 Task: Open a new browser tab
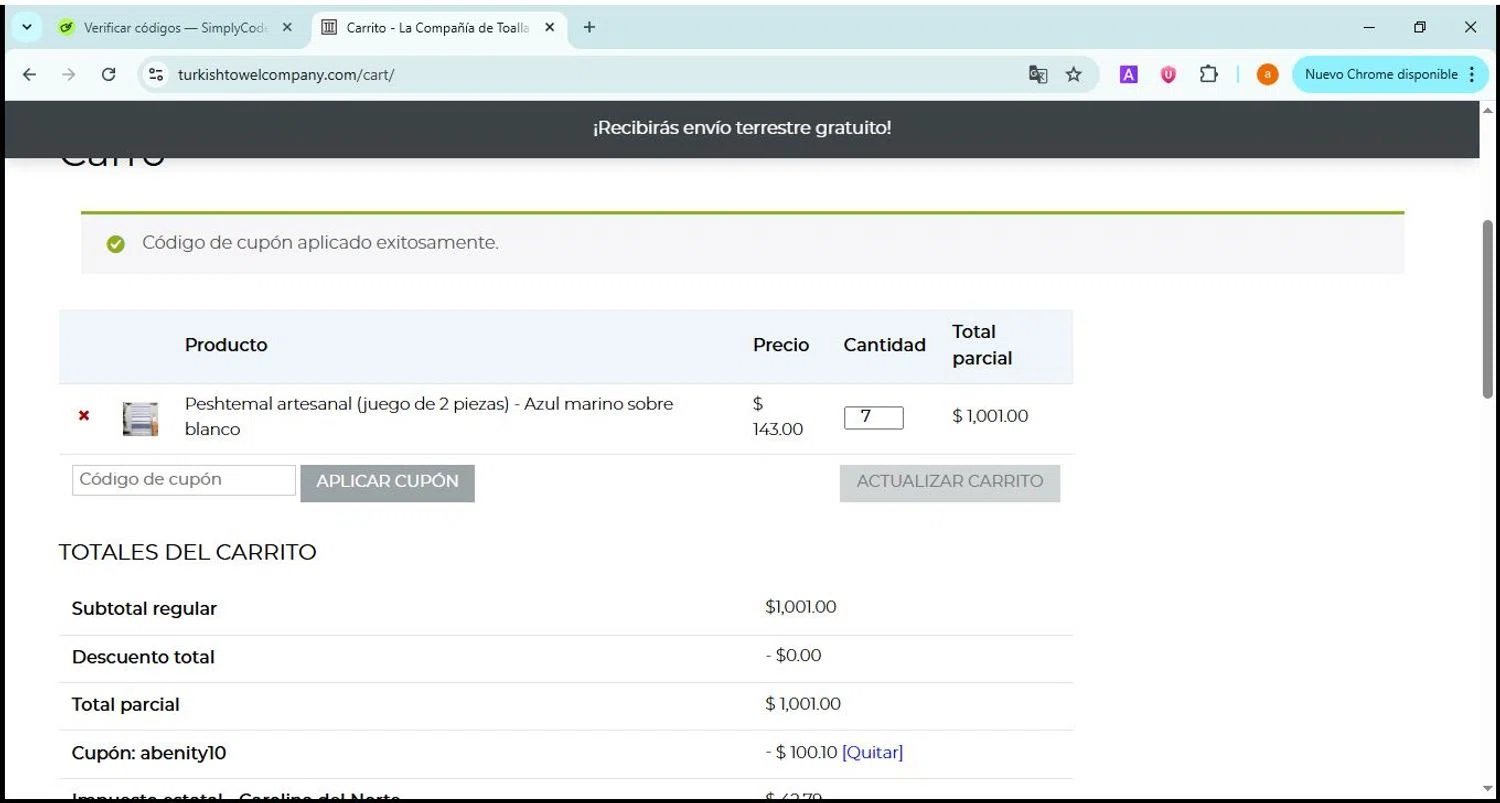point(589,28)
